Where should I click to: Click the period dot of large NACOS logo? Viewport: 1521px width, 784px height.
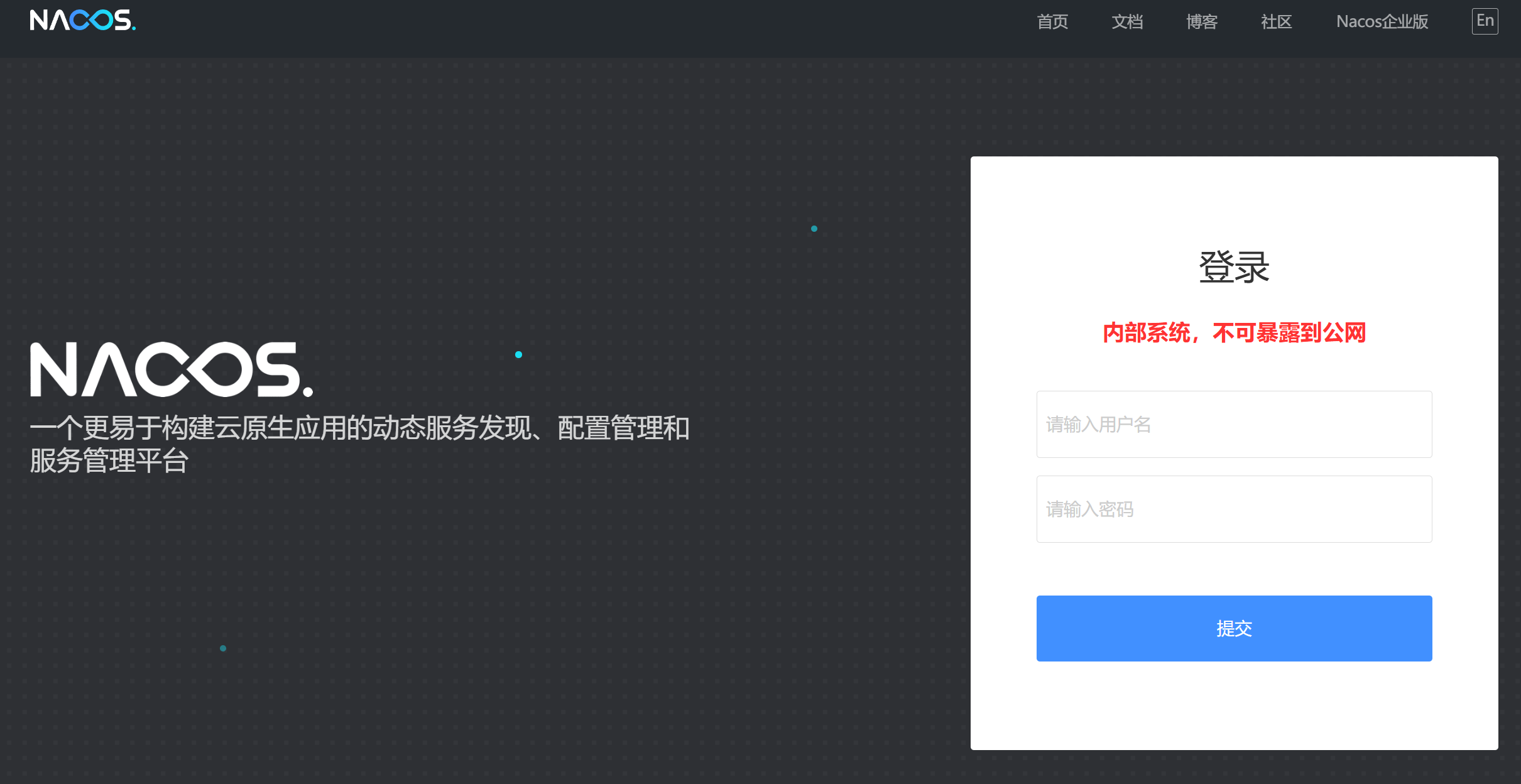coord(308,392)
